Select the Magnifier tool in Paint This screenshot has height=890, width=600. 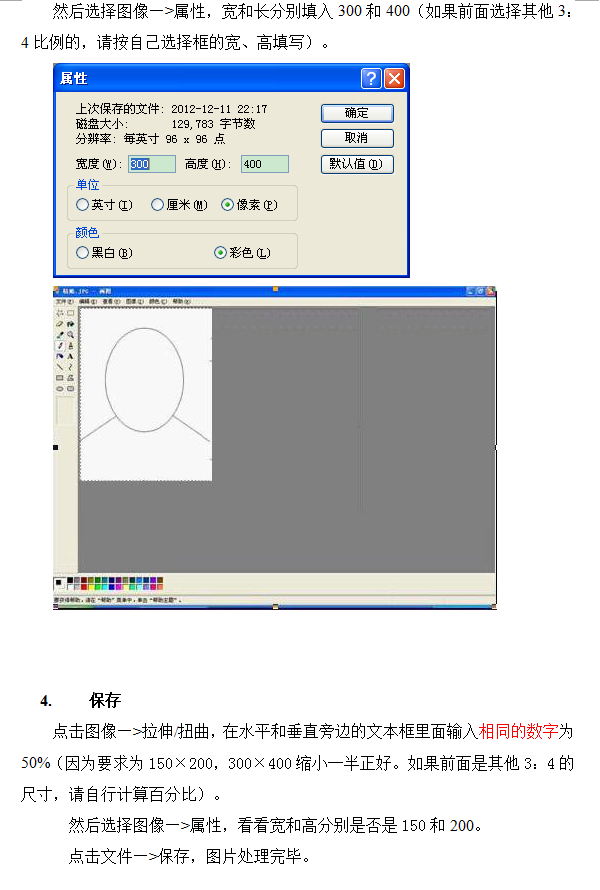pyautogui.click(x=70, y=335)
